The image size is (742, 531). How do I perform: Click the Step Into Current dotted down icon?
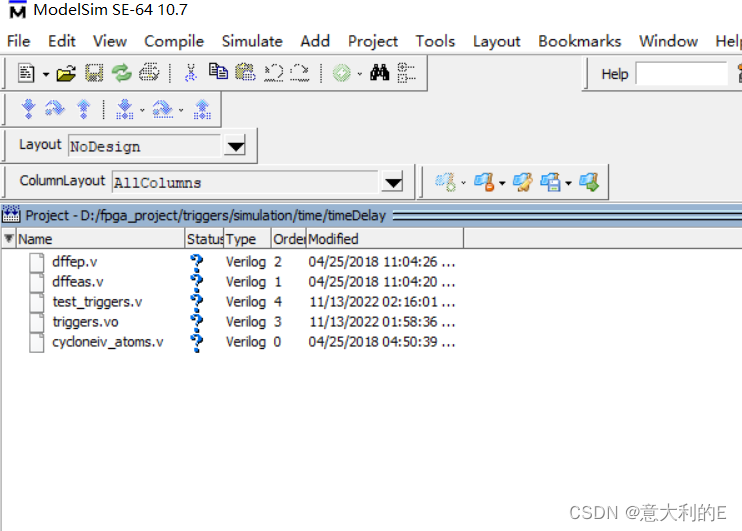pyautogui.click(x=125, y=109)
